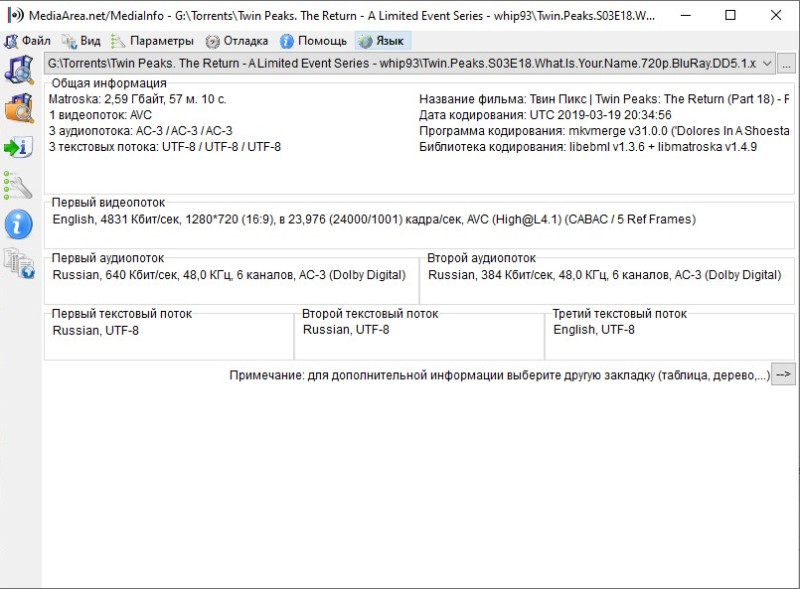Open the Параметры menu

click(153, 41)
